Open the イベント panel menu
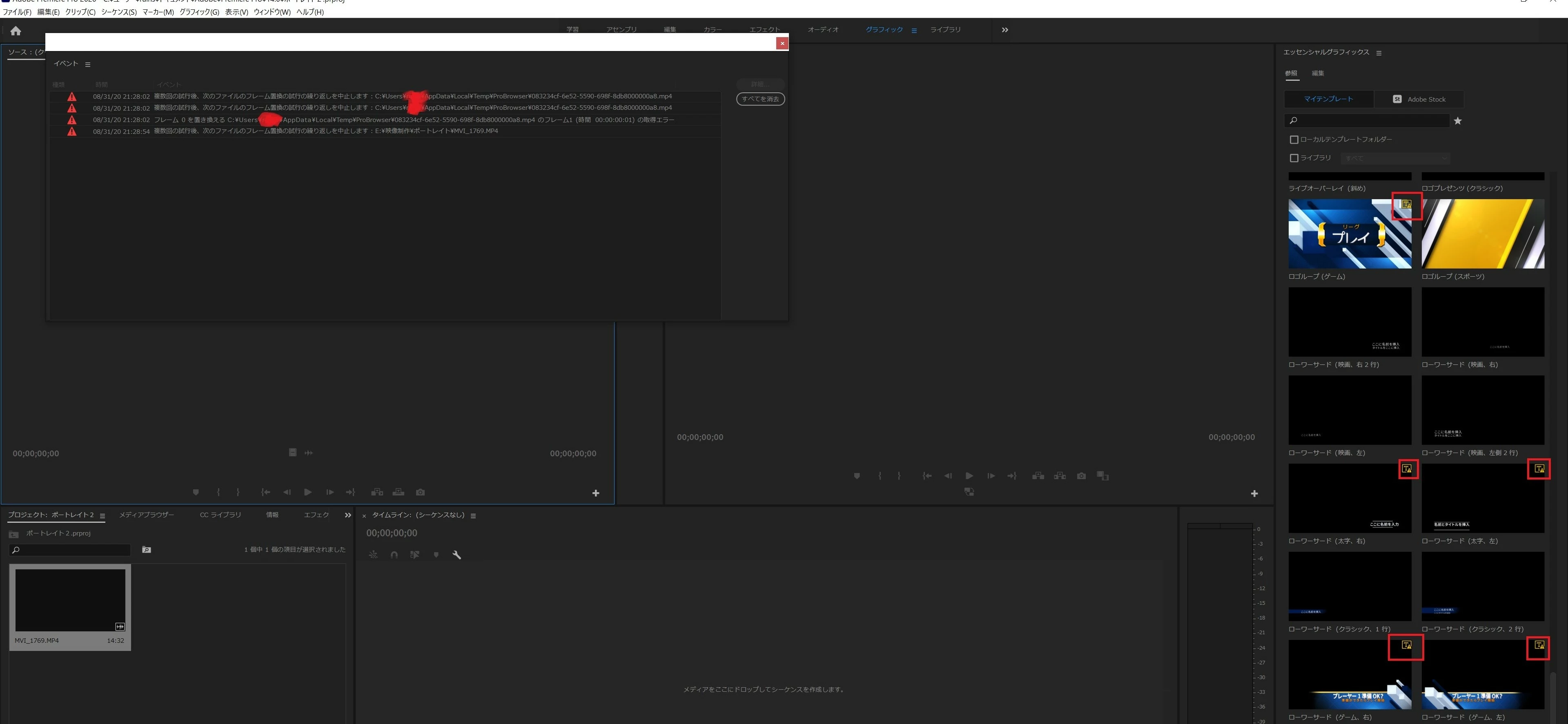The width and height of the screenshot is (1568, 724). [88, 64]
